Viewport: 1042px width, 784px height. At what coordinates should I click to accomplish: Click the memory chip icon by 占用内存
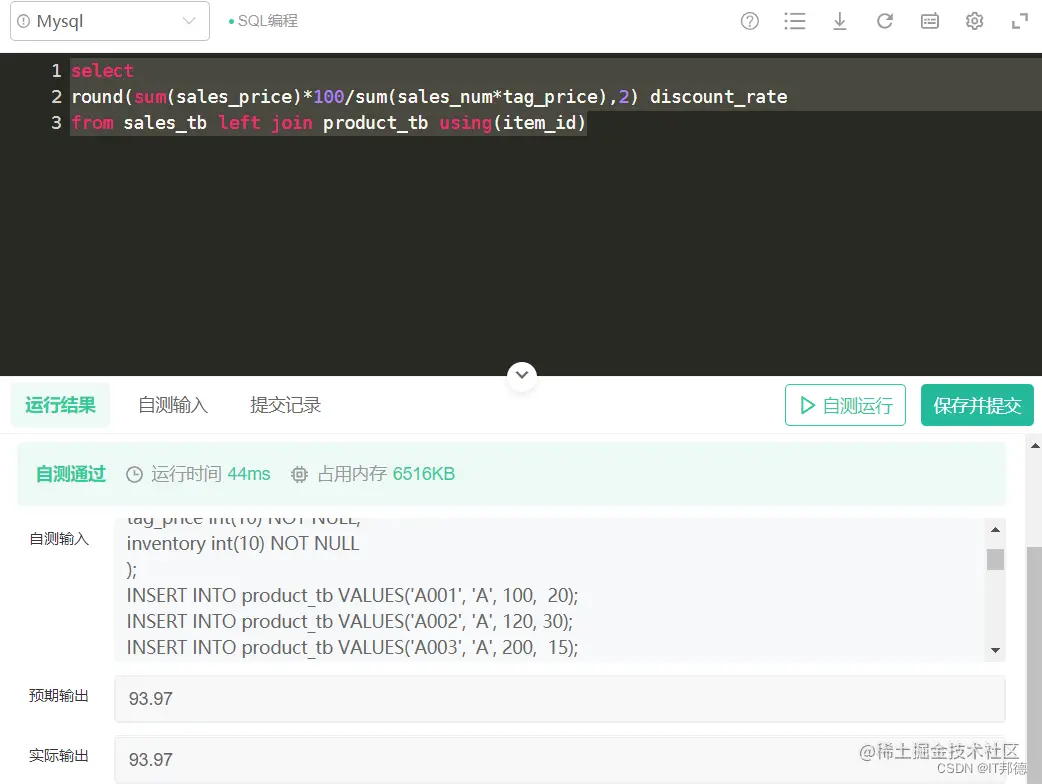[x=300, y=474]
